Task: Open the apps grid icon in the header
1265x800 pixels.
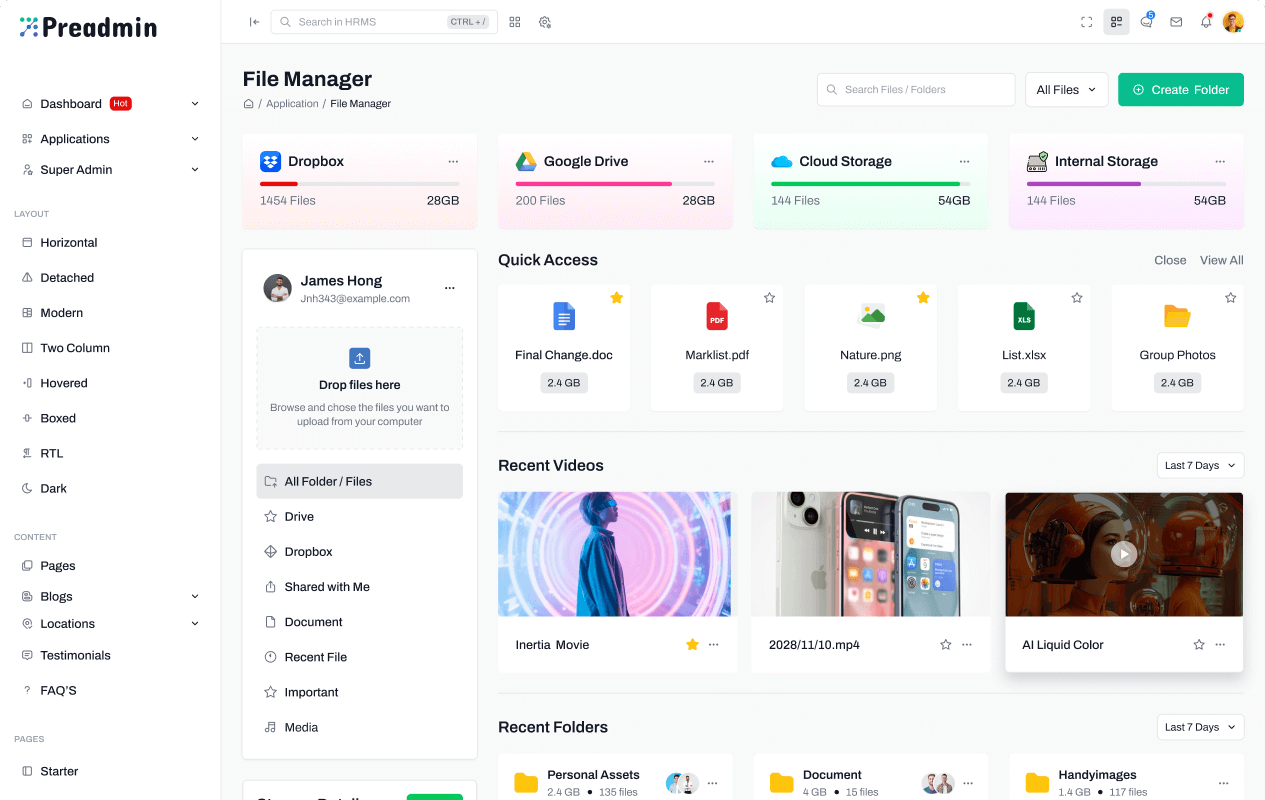Action: 514,21
